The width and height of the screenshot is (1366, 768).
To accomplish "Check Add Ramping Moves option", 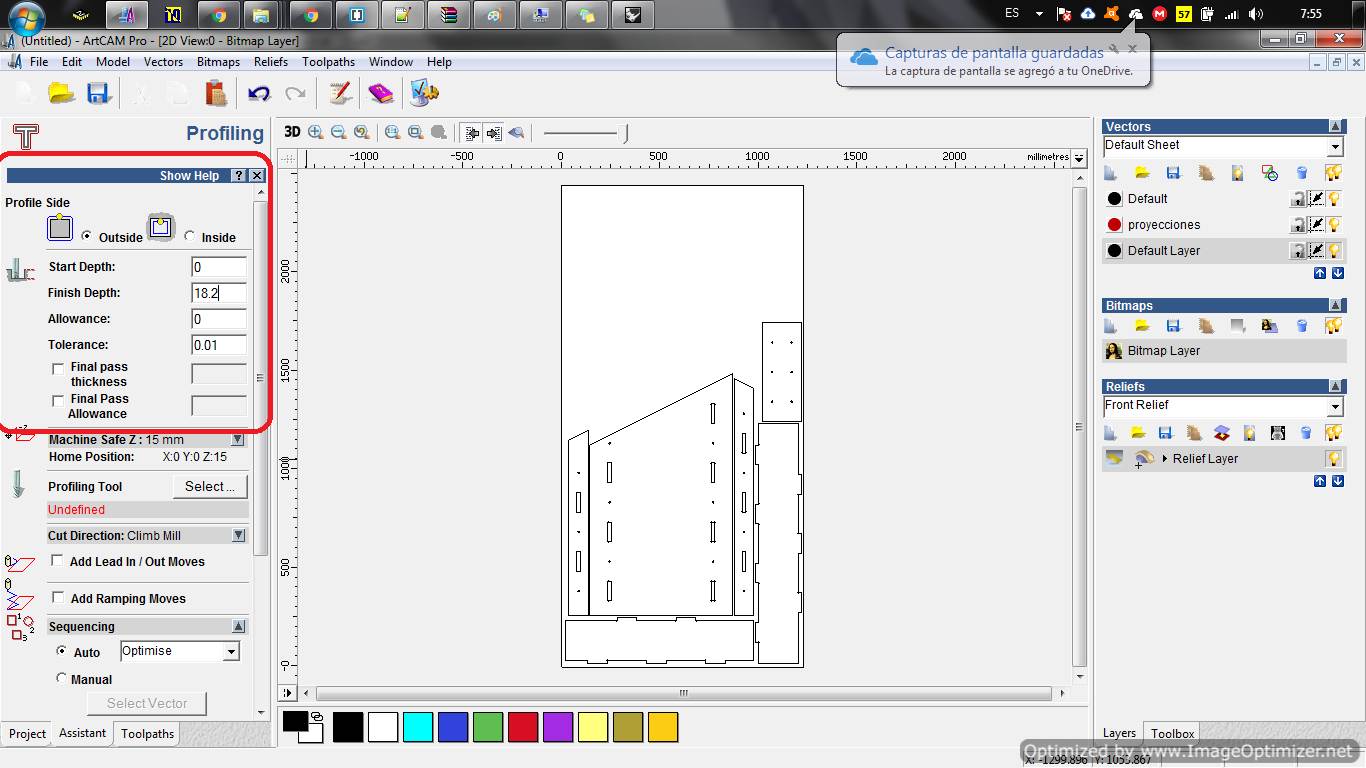I will pos(58,598).
